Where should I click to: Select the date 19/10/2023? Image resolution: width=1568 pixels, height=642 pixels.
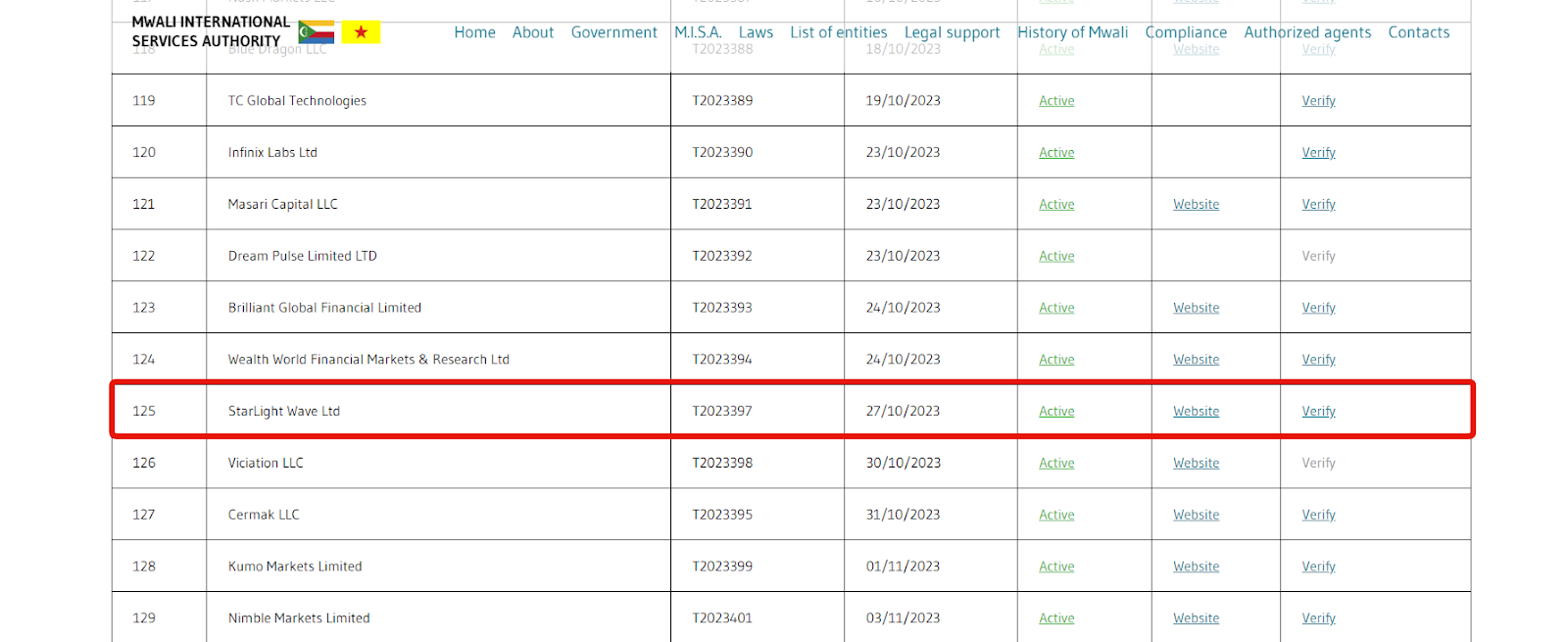coord(903,101)
